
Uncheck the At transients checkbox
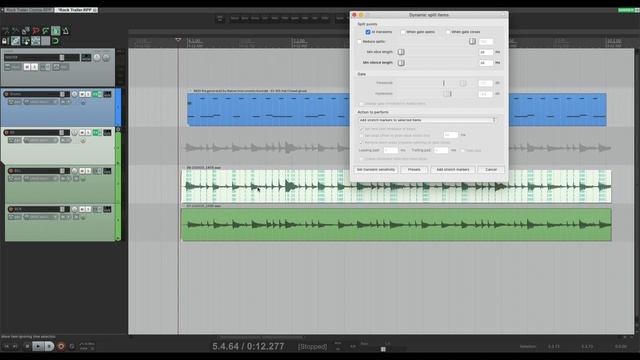point(368,32)
